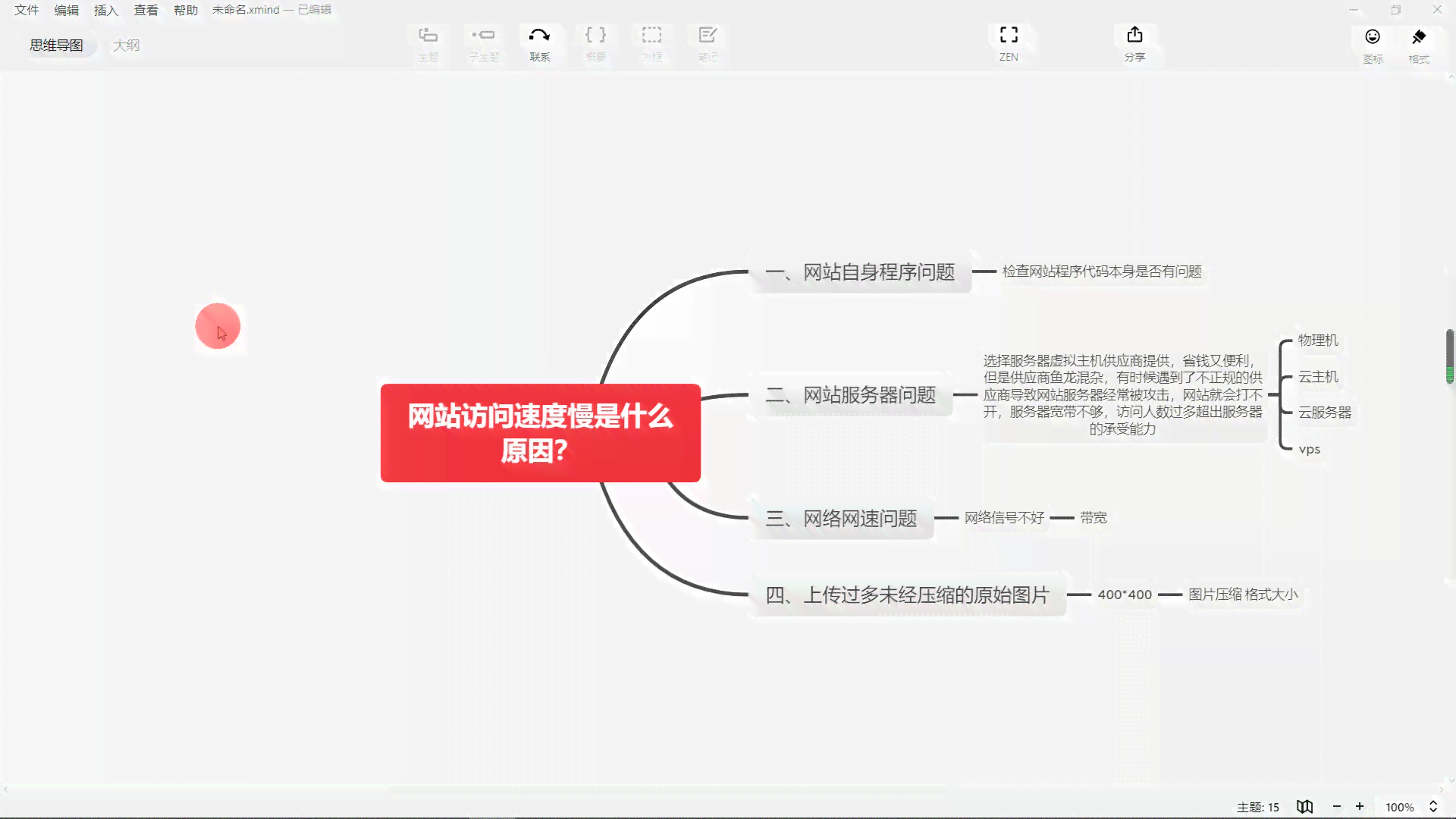Screen dimensions: 1456x819
Task: Click the Subtopic (子主题) toolbar icon
Action: pyautogui.click(x=483, y=35)
